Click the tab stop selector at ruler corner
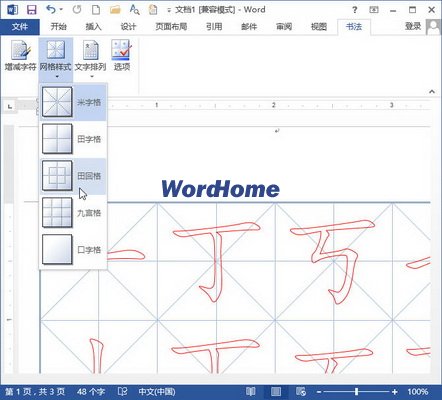442x400 pixels. (x=10, y=107)
